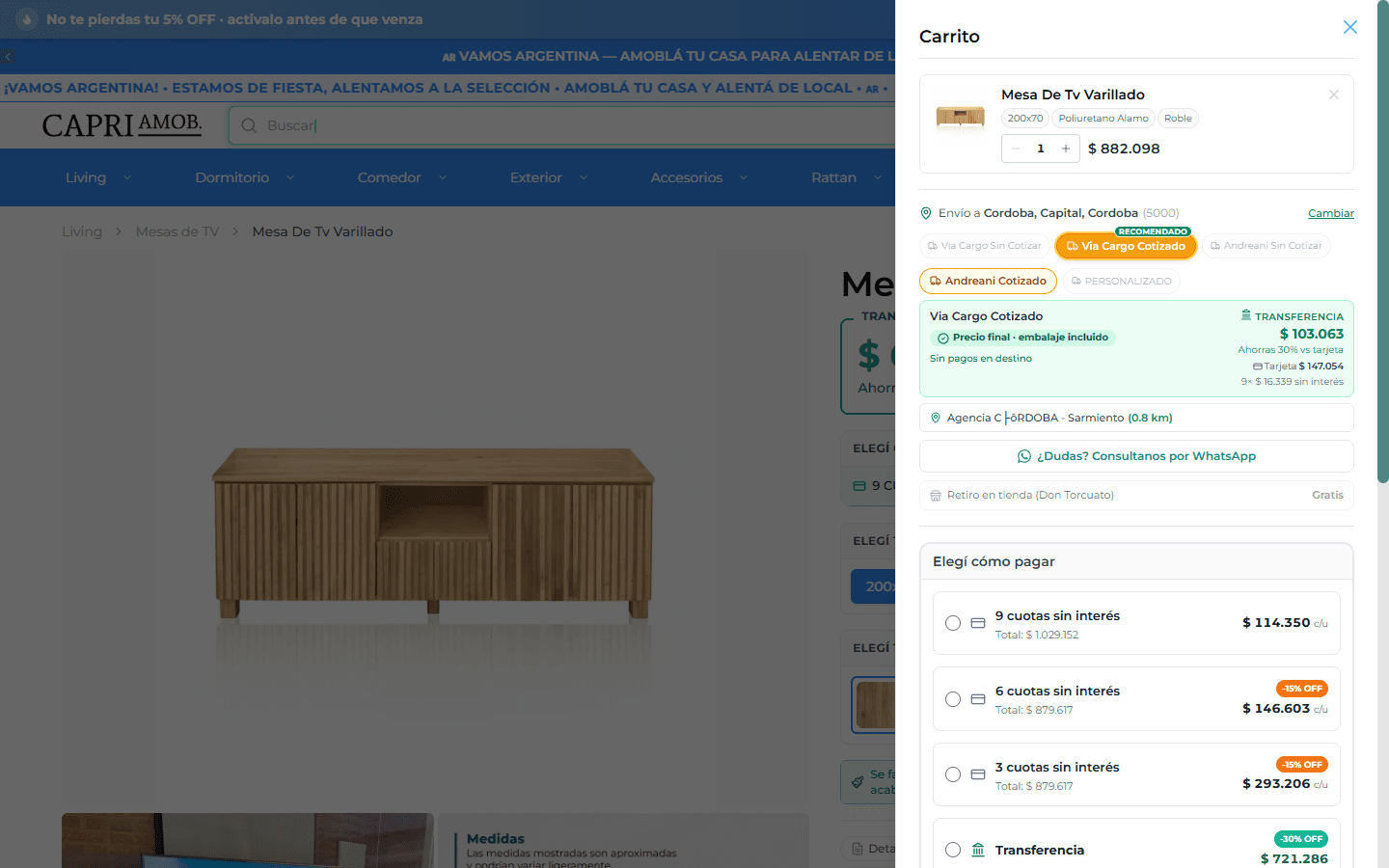Open the CAPRI AMOB. logo home link
This screenshot has width=1389, height=868.
[123, 125]
